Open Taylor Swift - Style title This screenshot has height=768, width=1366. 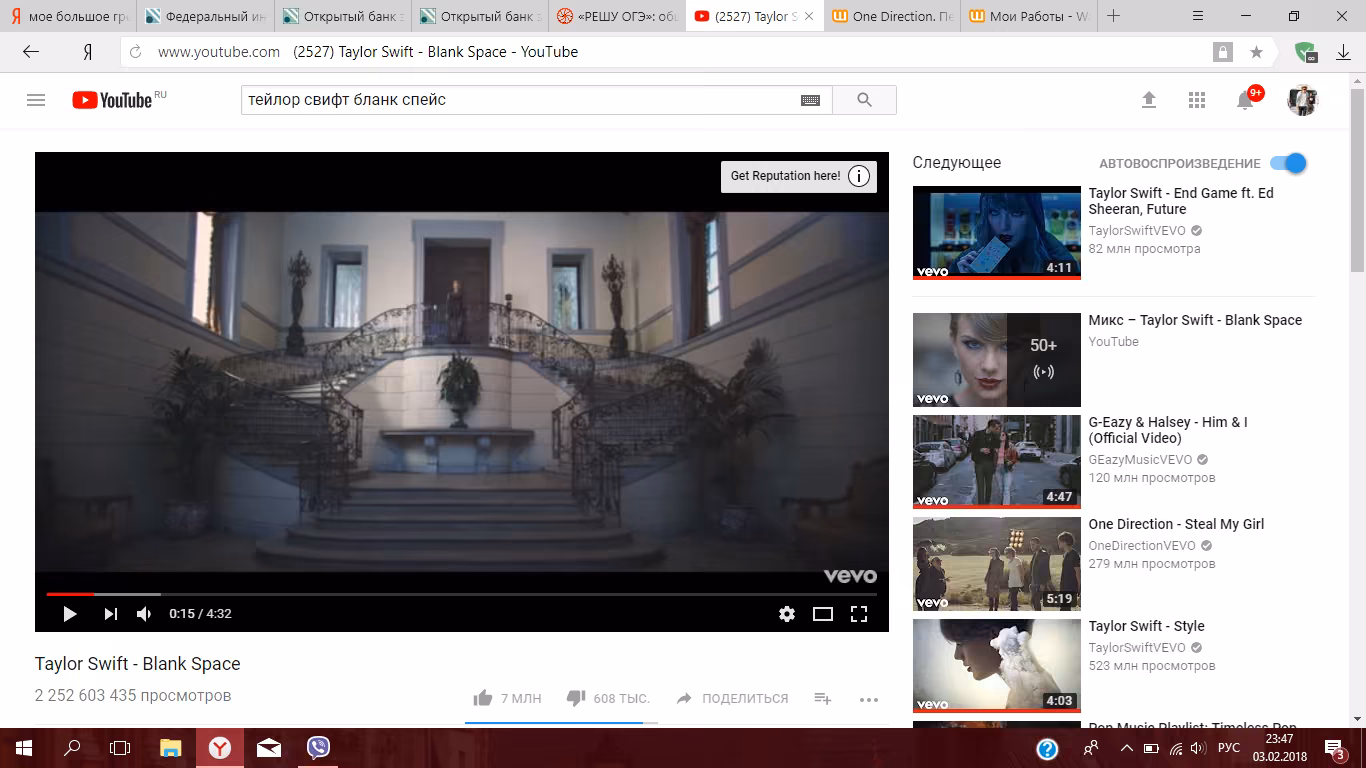[1146, 626]
